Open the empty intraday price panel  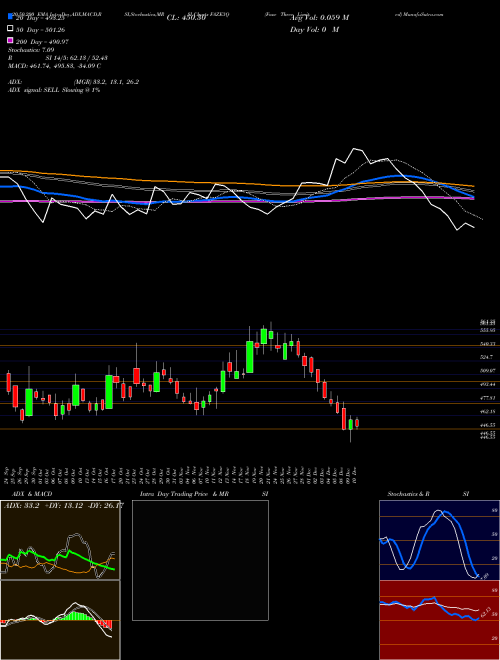pyautogui.click(x=200, y=560)
